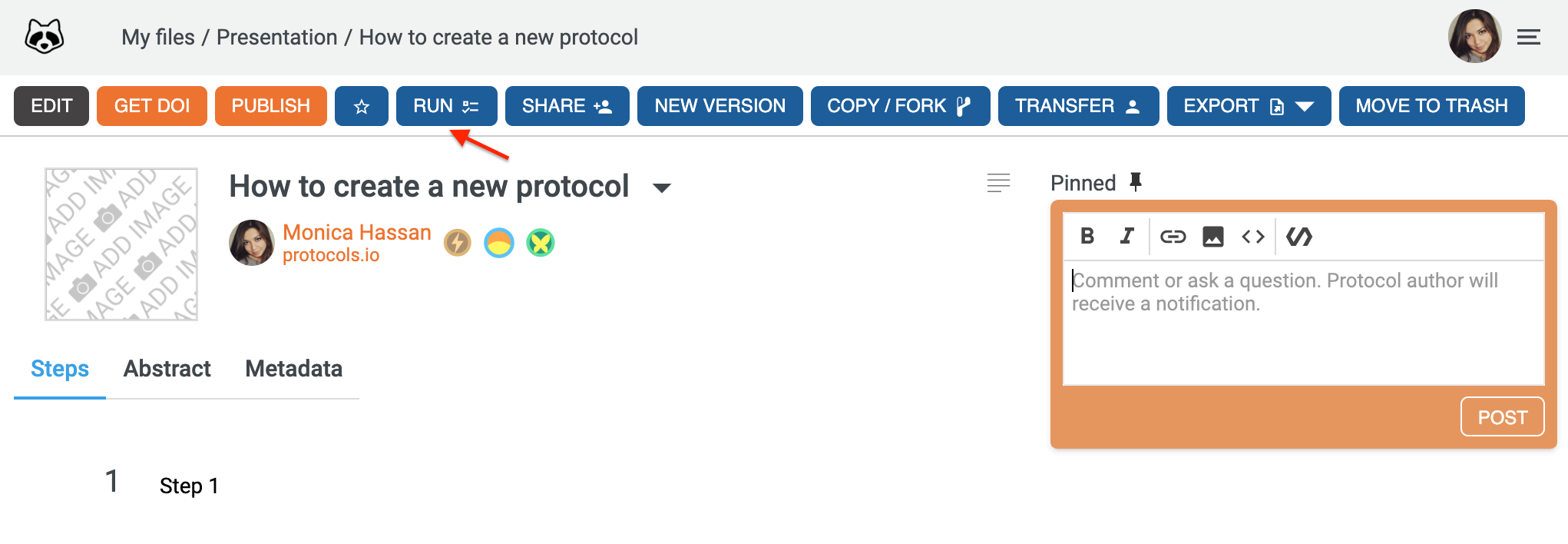This screenshot has height=544, width=1568.
Task: Toggle the star to bookmark this protocol
Action: click(x=361, y=105)
